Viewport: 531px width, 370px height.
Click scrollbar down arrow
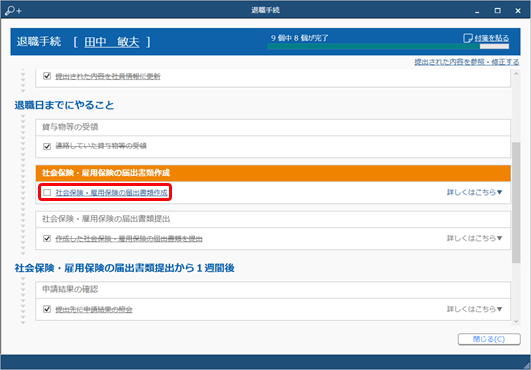pyautogui.click(x=516, y=321)
